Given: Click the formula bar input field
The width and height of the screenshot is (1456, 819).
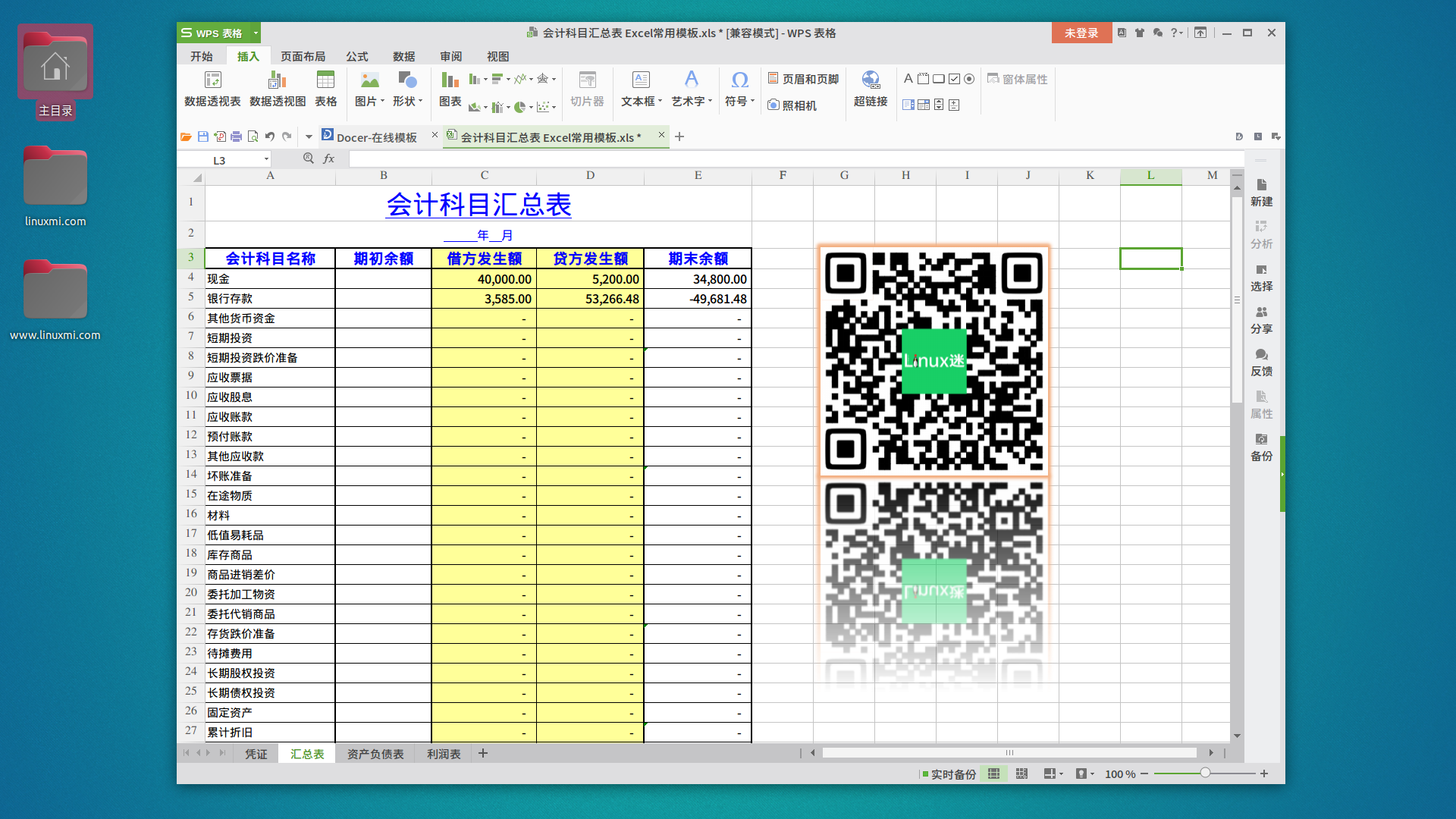Looking at the screenshot, I should (x=796, y=159).
